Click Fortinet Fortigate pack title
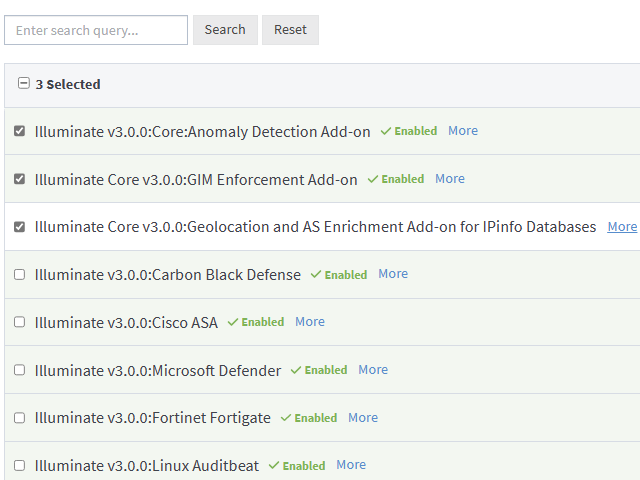640x480 pixels. tap(153, 418)
